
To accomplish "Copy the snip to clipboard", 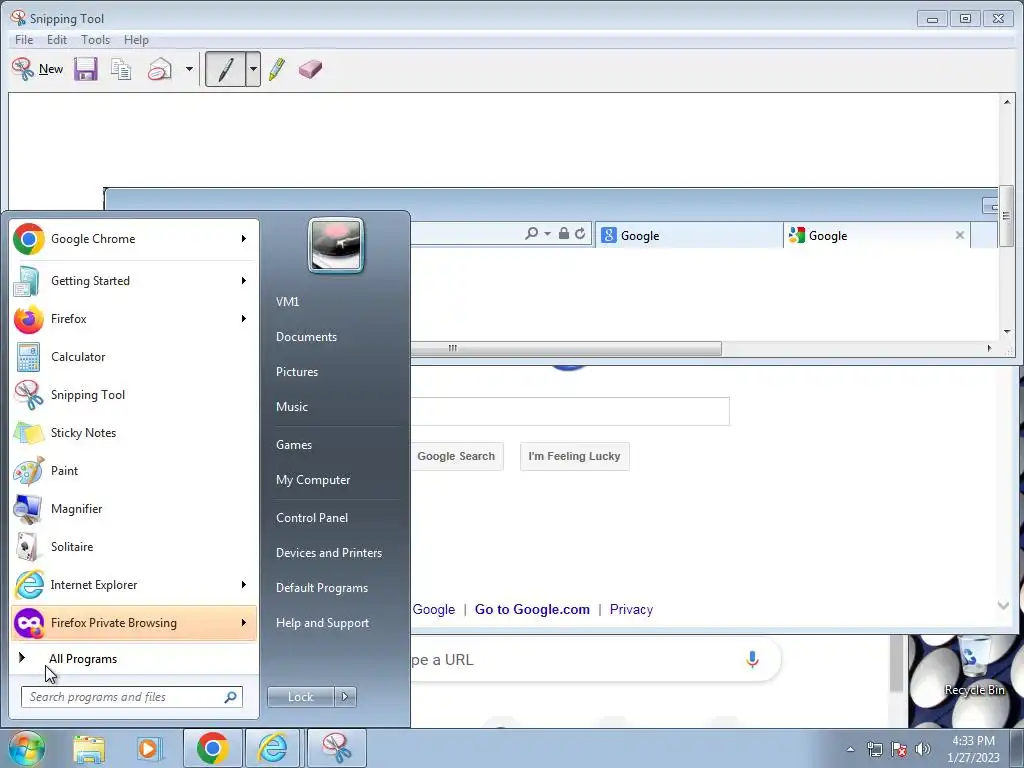I will pos(121,69).
